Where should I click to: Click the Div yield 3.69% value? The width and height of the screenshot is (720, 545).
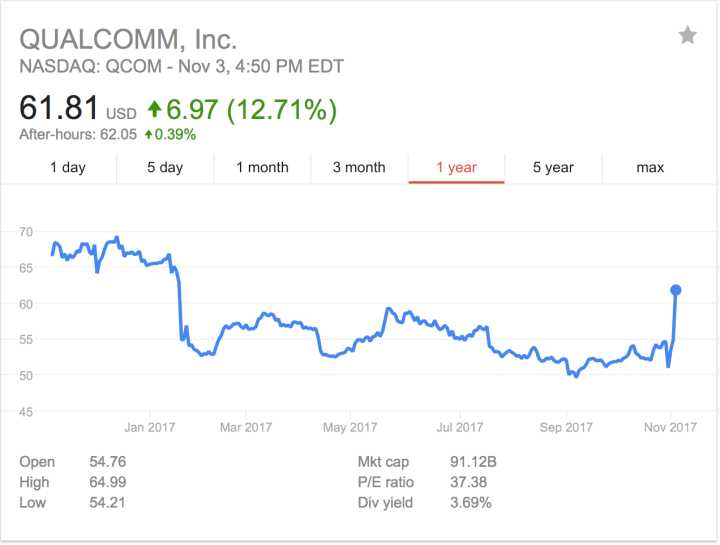(x=471, y=503)
